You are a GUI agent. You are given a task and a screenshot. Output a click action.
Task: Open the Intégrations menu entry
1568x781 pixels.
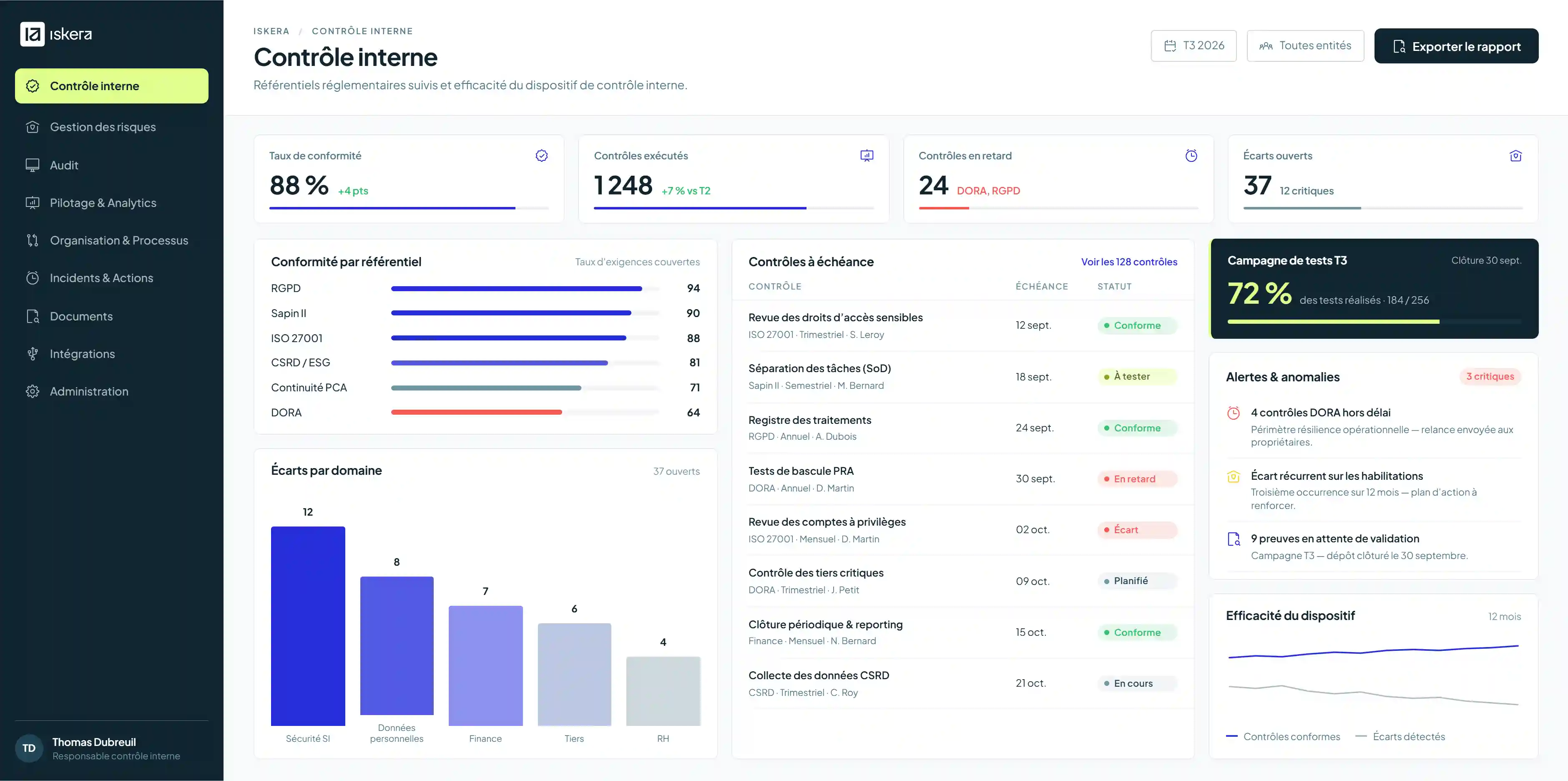click(112, 354)
